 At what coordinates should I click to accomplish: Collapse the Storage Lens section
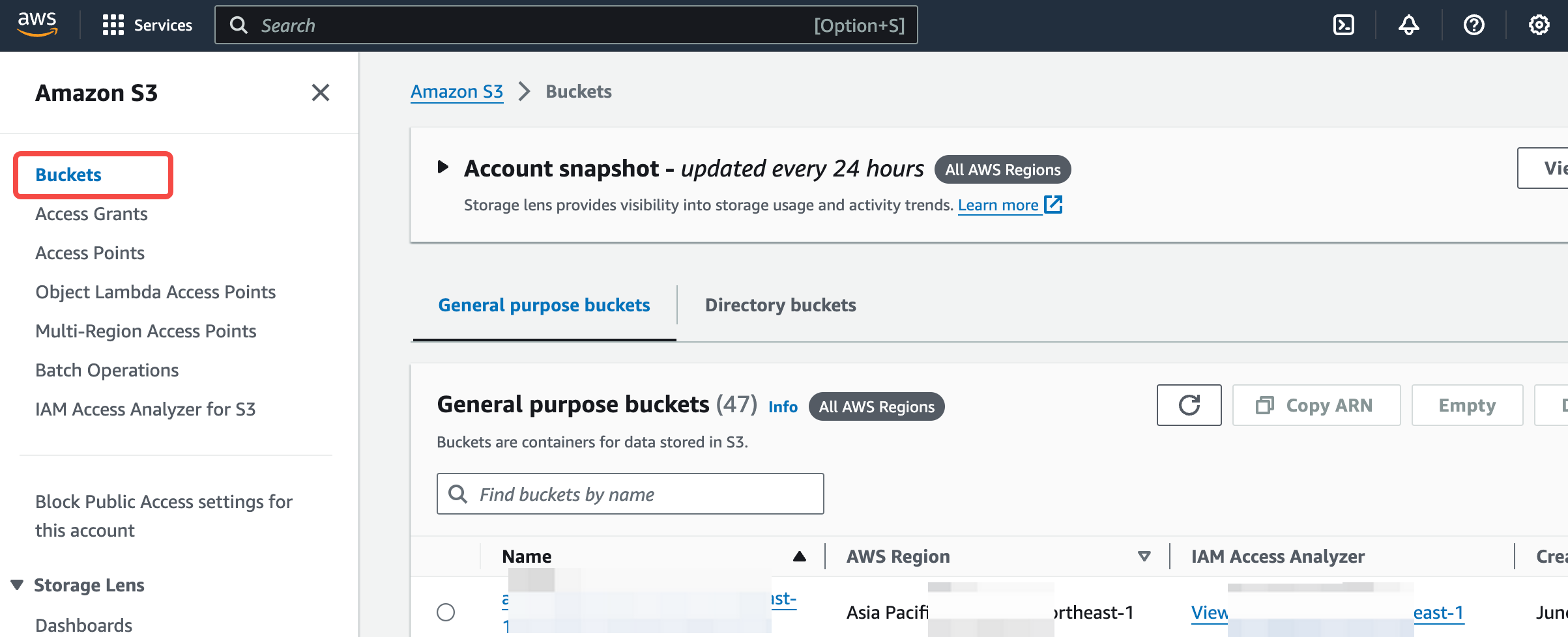click(18, 584)
